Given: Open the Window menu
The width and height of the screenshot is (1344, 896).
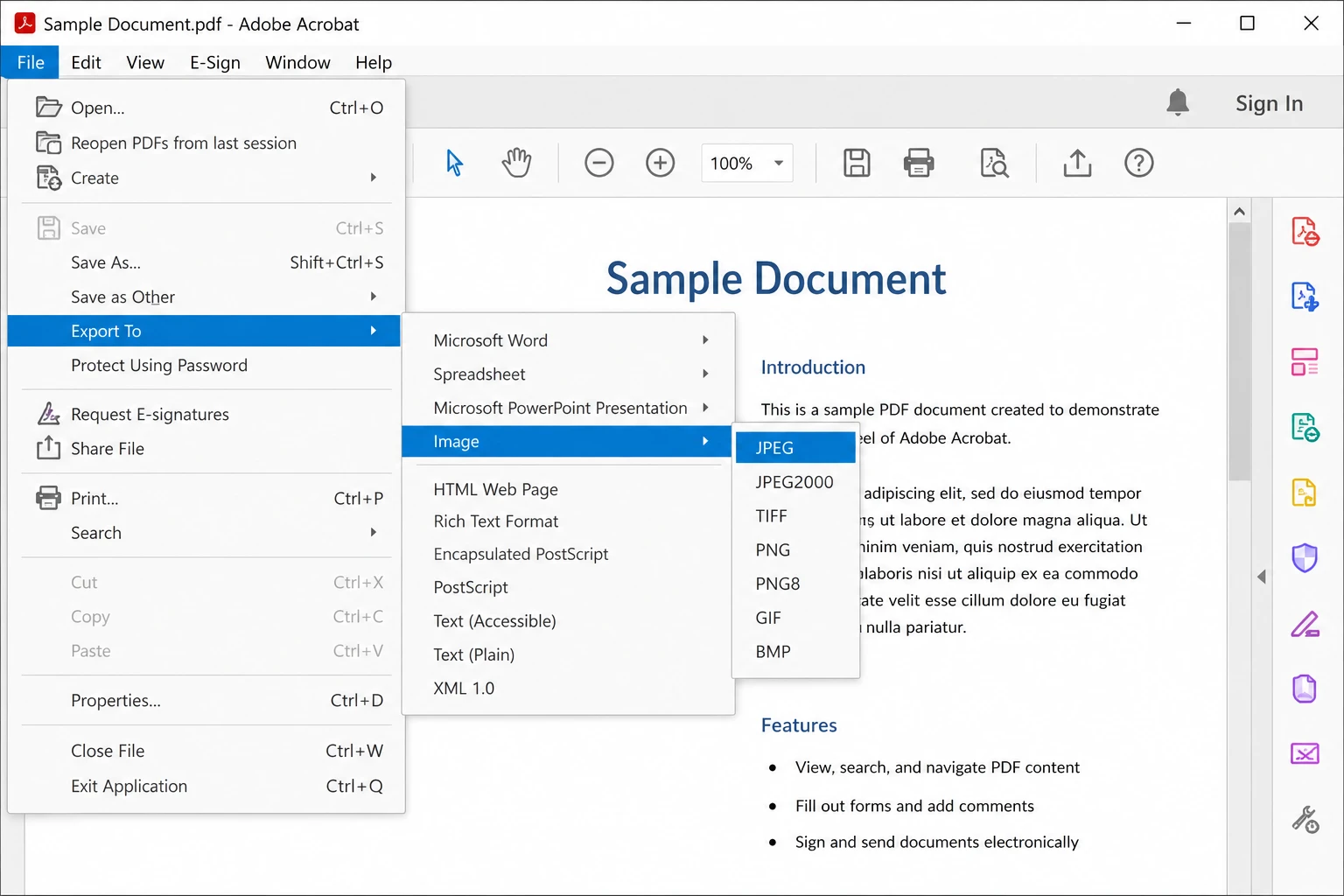Looking at the screenshot, I should (297, 62).
